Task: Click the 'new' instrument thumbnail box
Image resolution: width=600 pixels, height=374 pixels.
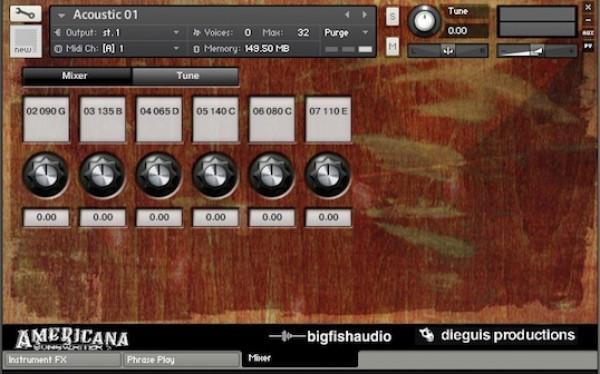Action: pos(26,41)
